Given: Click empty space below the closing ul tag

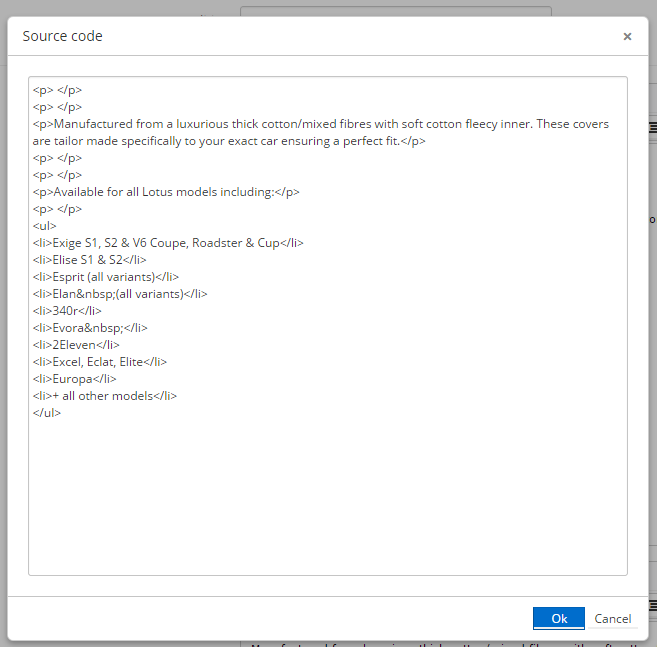Looking at the screenshot, I should 327,490.
